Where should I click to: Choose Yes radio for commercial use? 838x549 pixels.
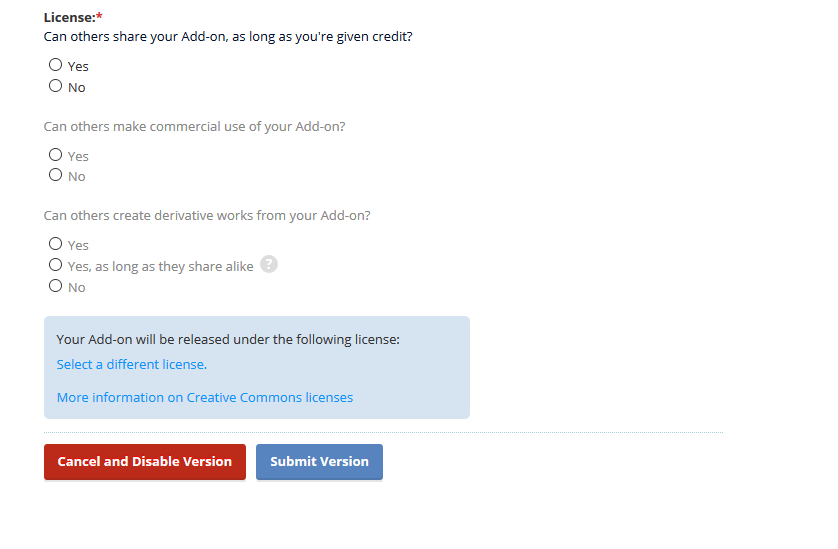tap(56, 154)
